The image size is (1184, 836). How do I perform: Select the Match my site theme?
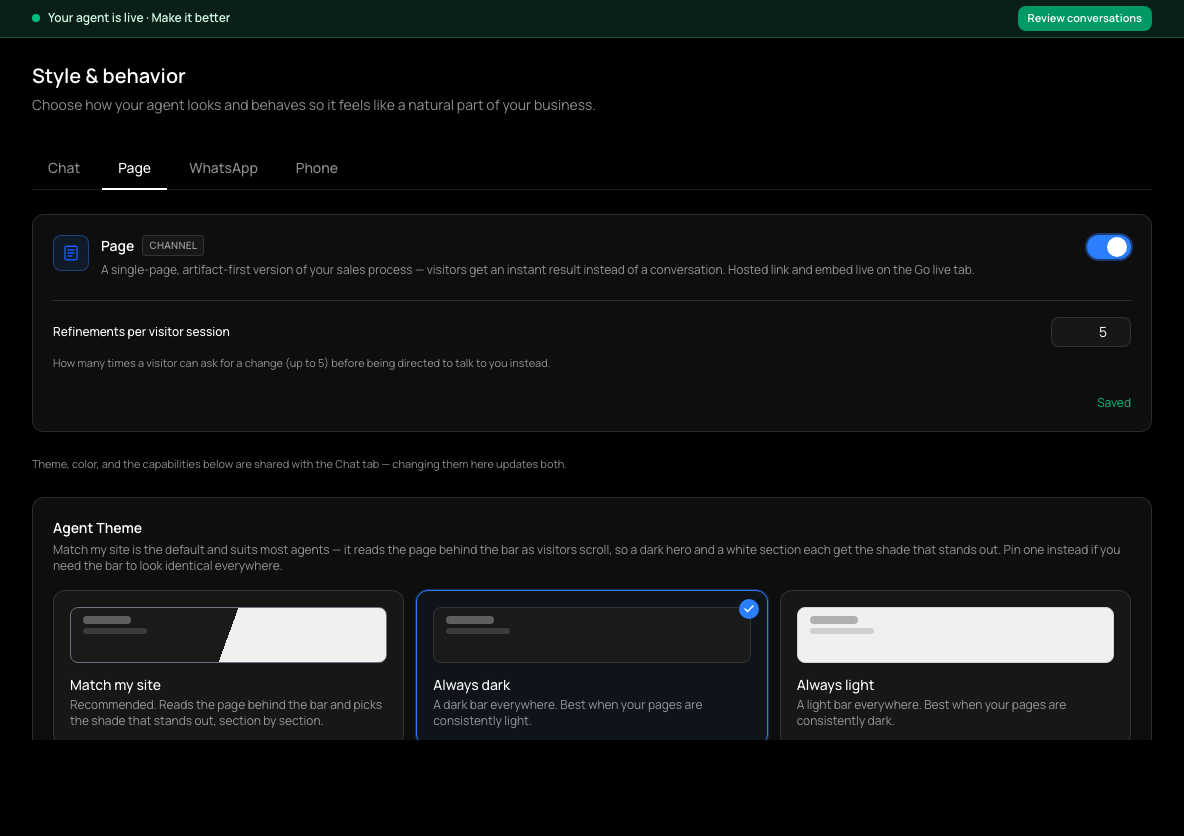[x=228, y=665]
